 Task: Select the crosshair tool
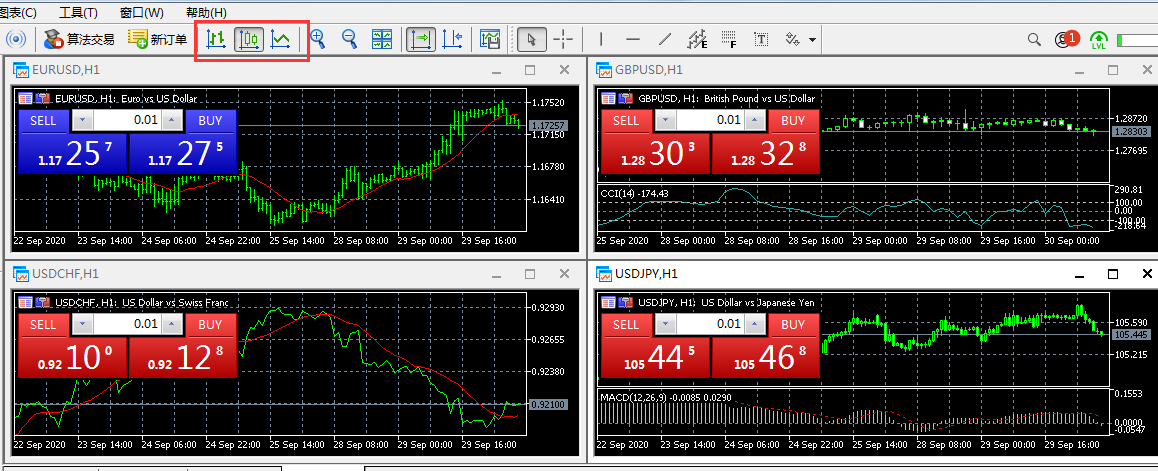point(563,39)
